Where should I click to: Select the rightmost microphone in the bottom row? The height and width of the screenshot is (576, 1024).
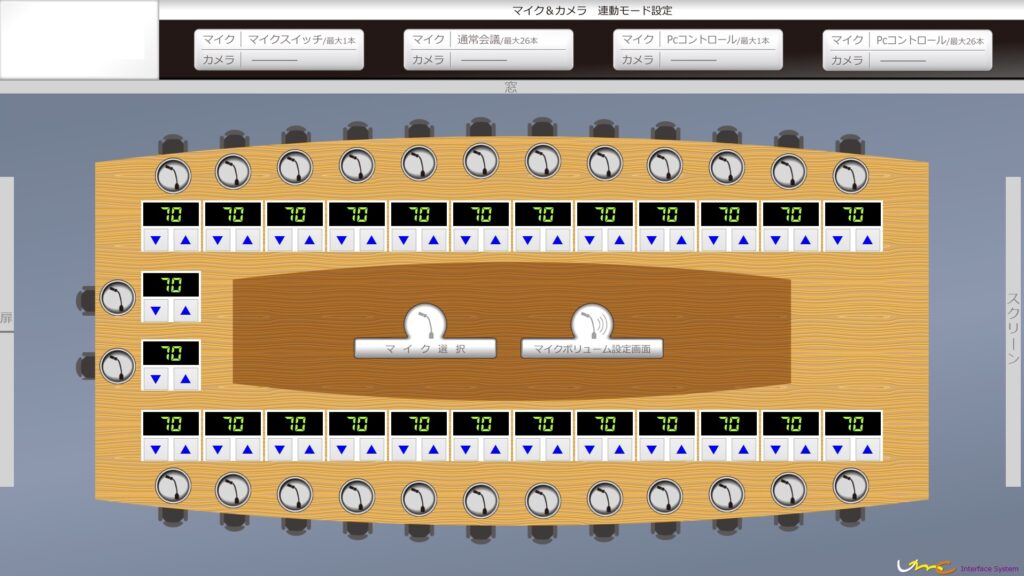pos(850,487)
